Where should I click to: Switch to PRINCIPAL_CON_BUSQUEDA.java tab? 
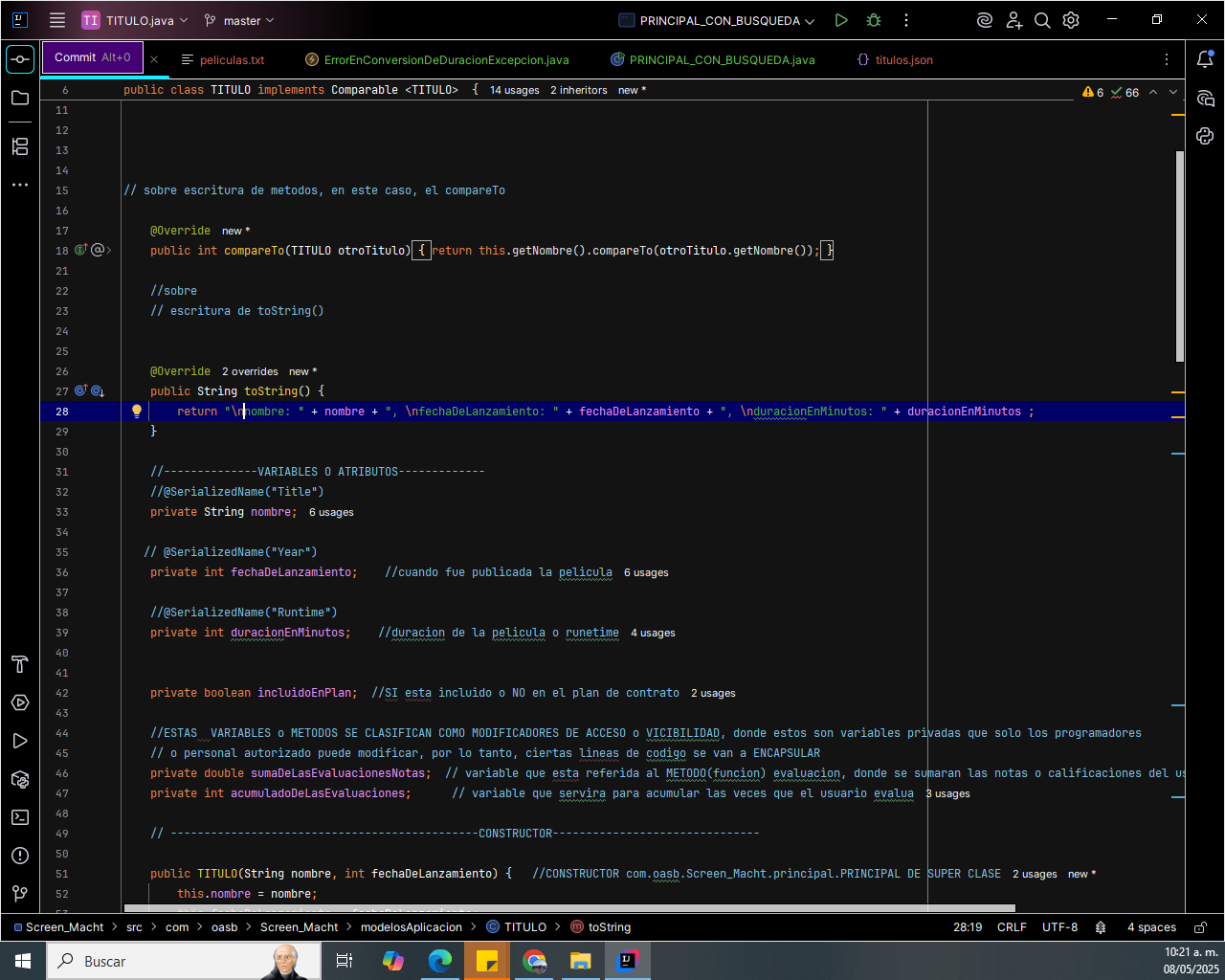pos(713,59)
